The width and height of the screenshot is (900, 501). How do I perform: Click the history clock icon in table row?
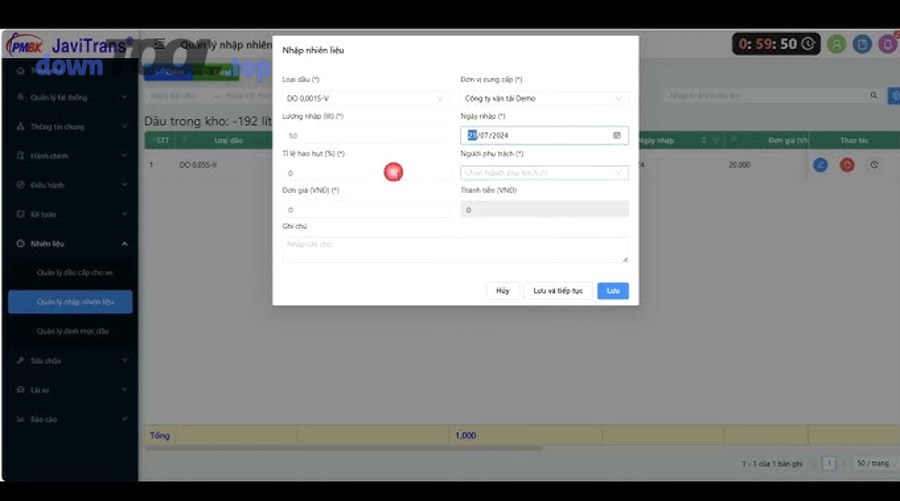[874, 165]
